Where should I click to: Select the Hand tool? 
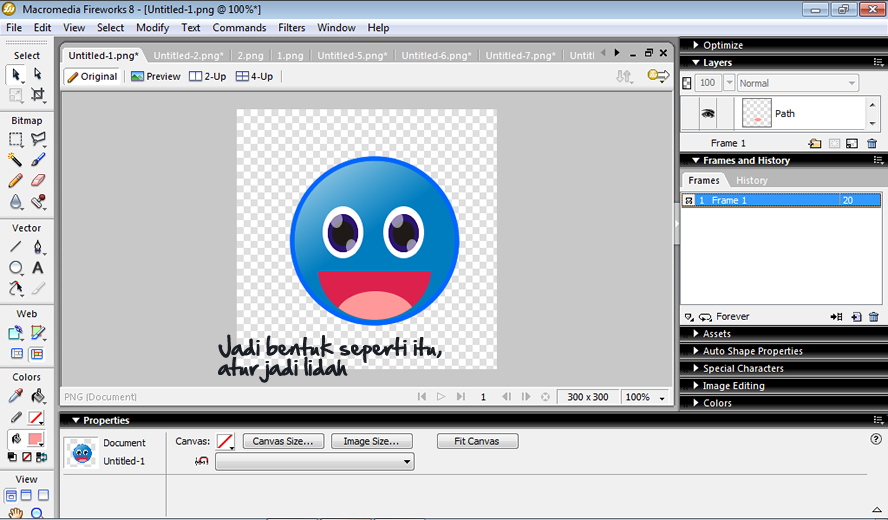16,513
